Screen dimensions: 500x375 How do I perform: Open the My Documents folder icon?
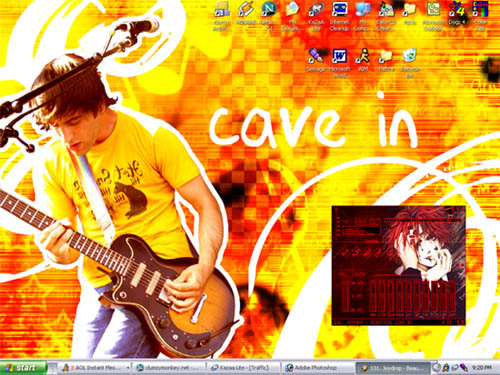(292, 16)
